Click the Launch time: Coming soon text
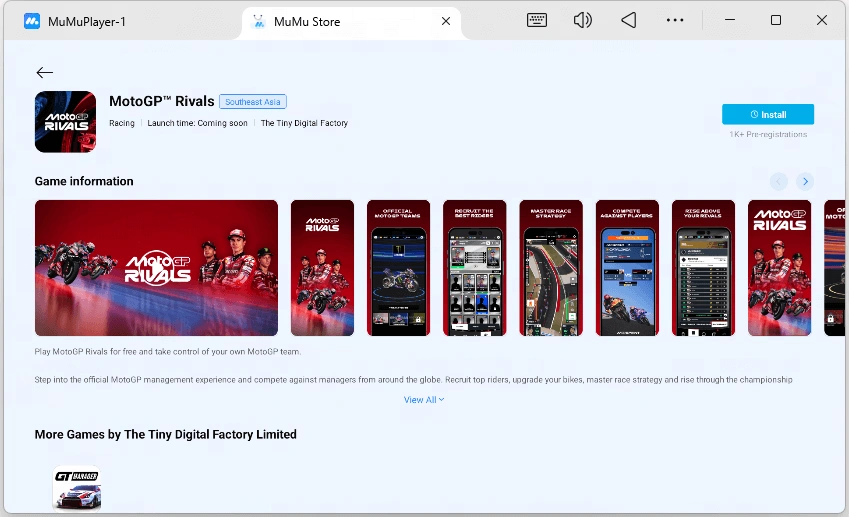This screenshot has width=849, height=517. [x=198, y=123]
